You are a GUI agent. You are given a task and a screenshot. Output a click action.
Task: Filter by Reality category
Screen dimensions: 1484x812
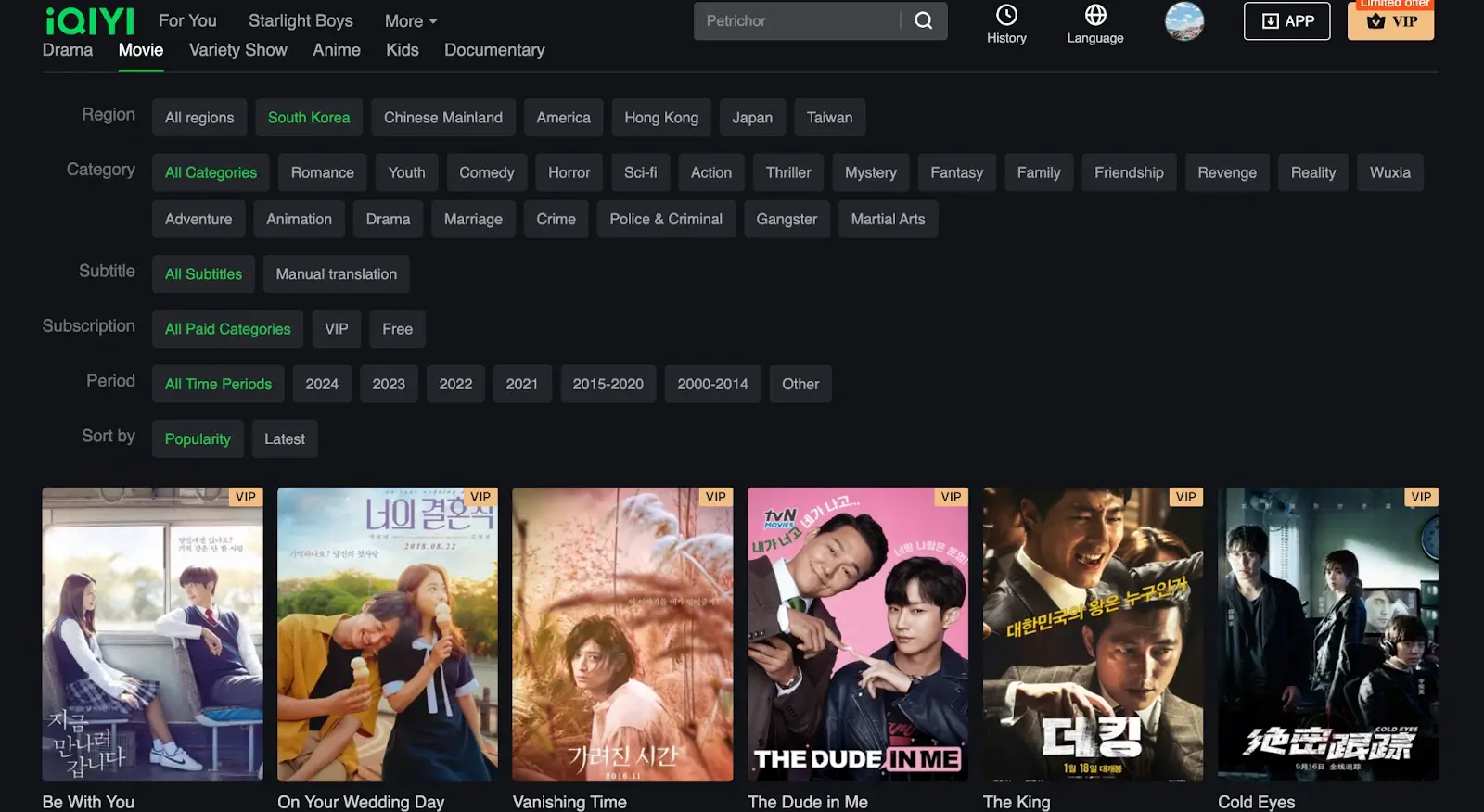(1313, 172)
